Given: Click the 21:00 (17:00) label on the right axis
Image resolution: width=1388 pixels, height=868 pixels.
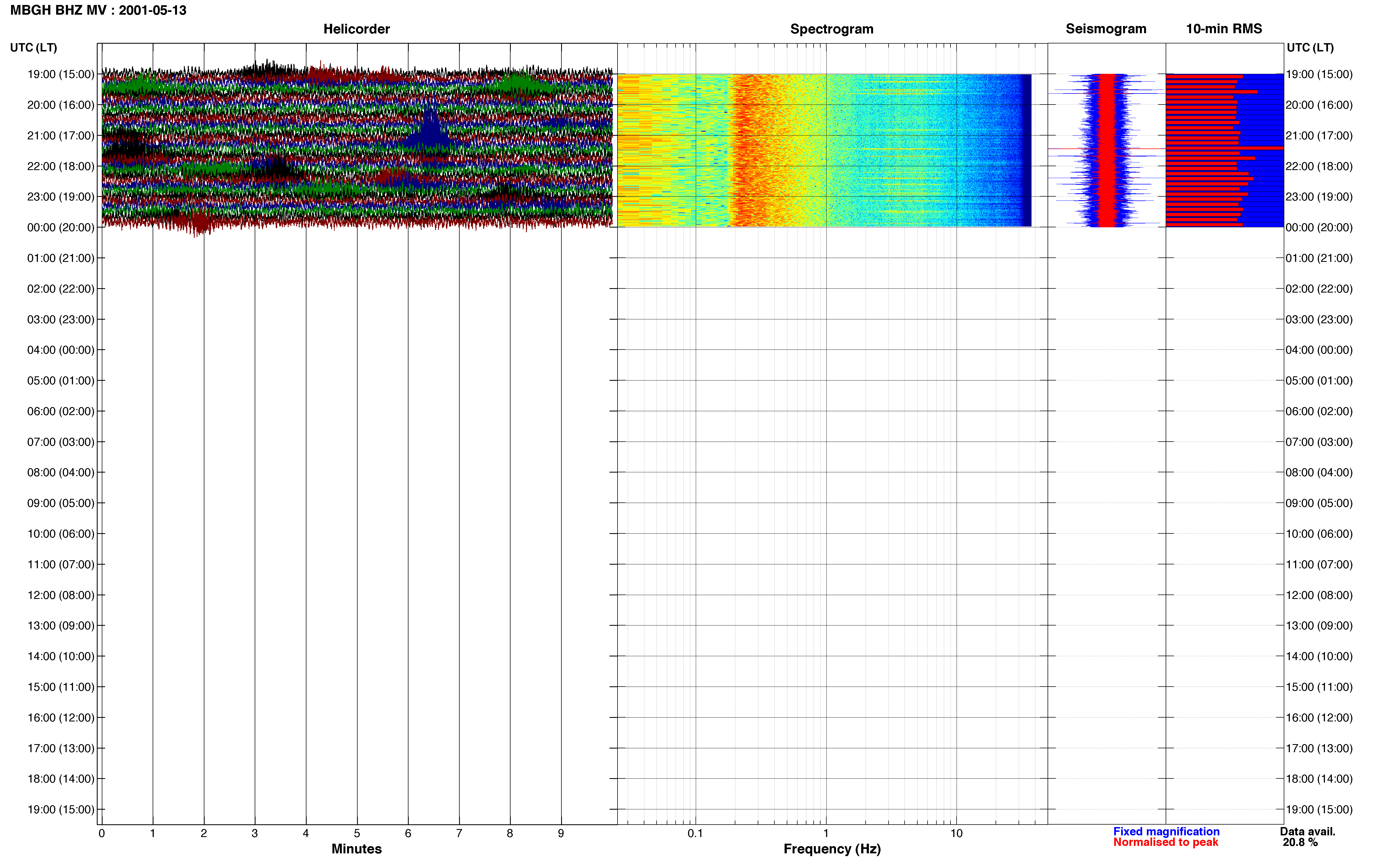Looking at the screenshot, I should pos(1319,135).
